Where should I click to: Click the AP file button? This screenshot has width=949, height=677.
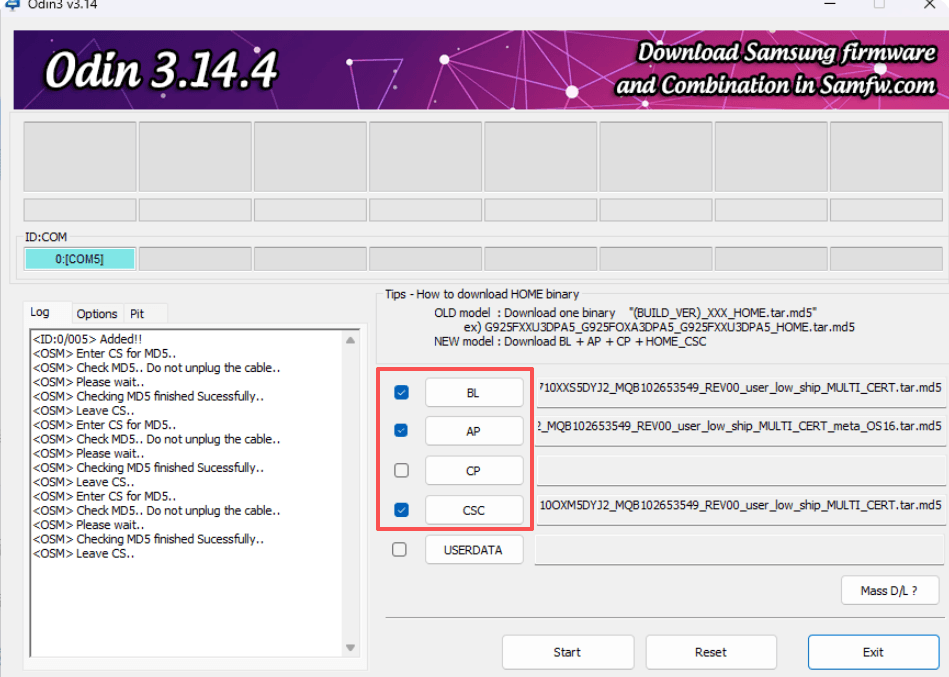474,431
